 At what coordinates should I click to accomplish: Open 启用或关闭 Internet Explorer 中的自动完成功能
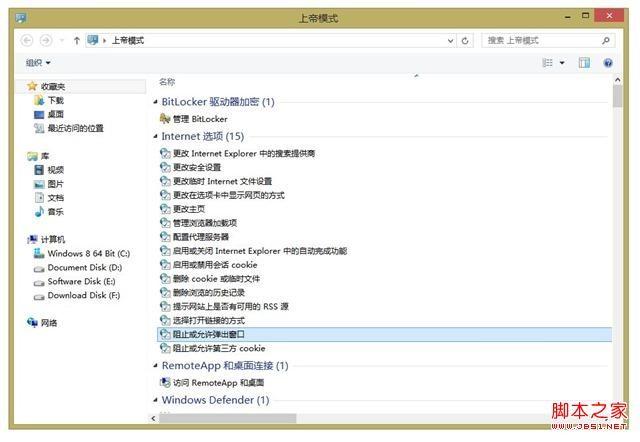coord(260,251)
